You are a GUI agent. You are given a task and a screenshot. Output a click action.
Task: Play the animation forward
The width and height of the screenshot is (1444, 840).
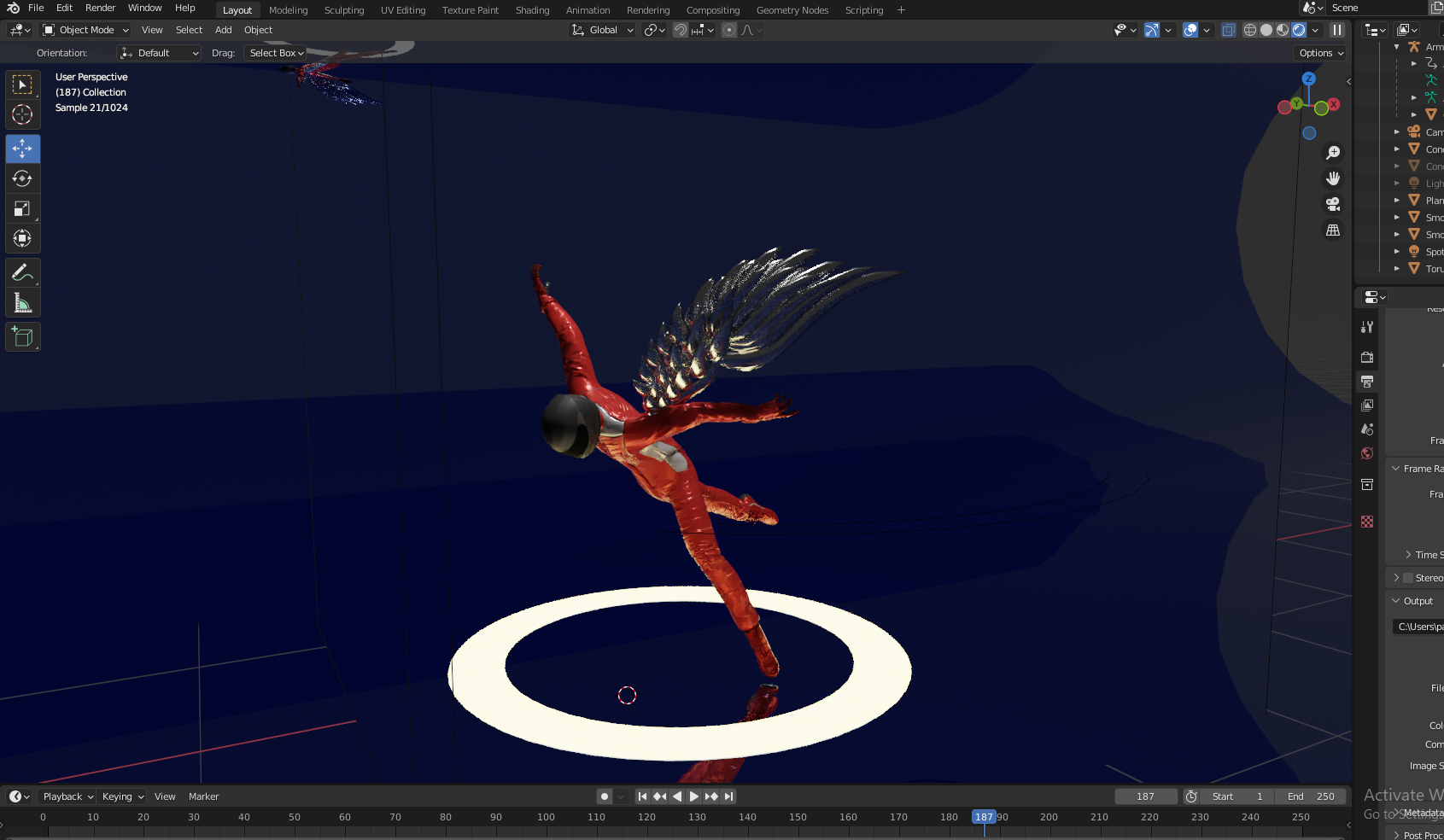[694, 796]
